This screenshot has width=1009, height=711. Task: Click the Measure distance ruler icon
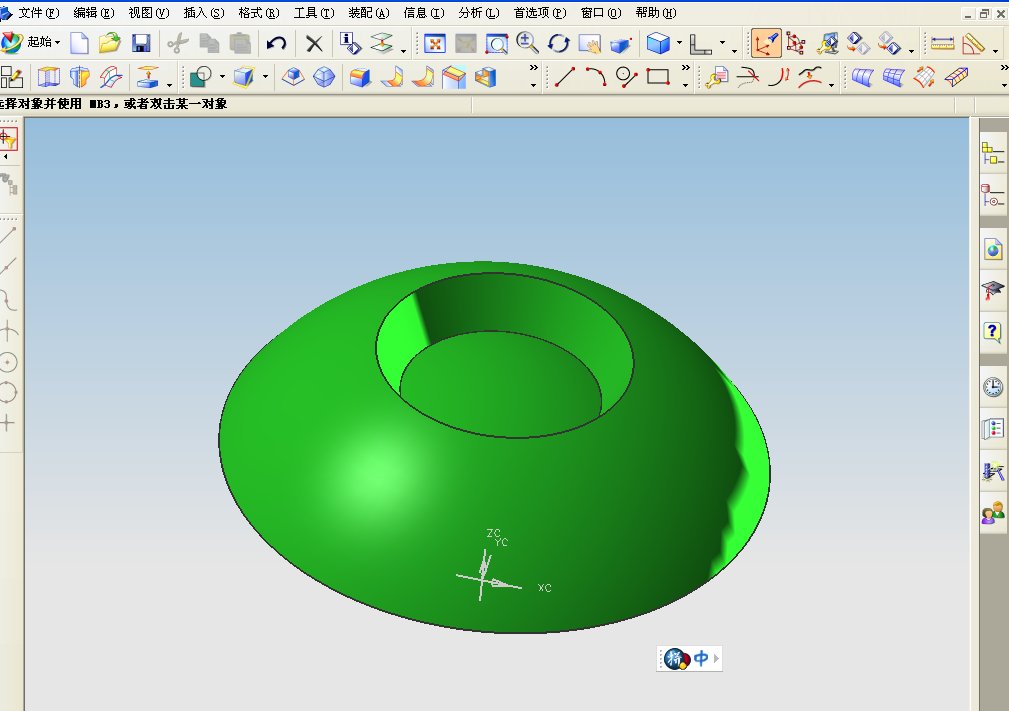942,44
